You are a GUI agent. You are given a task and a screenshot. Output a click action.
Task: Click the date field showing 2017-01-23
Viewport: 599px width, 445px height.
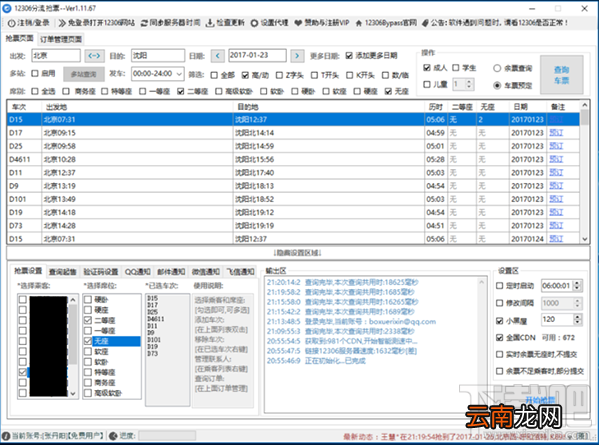point(257,55)
